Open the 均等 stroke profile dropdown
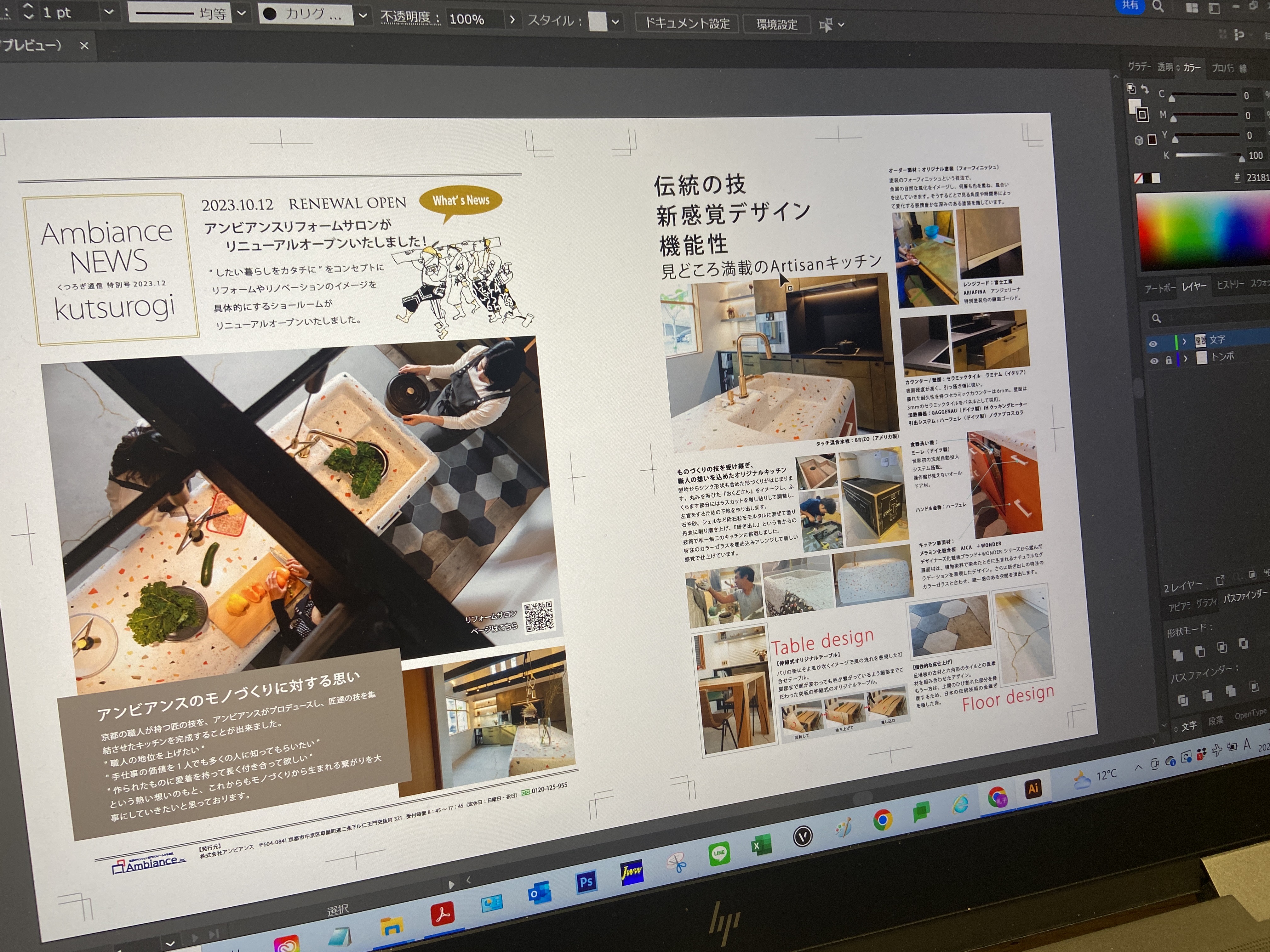Screen dimensions: 1270x952 (242, 13)
